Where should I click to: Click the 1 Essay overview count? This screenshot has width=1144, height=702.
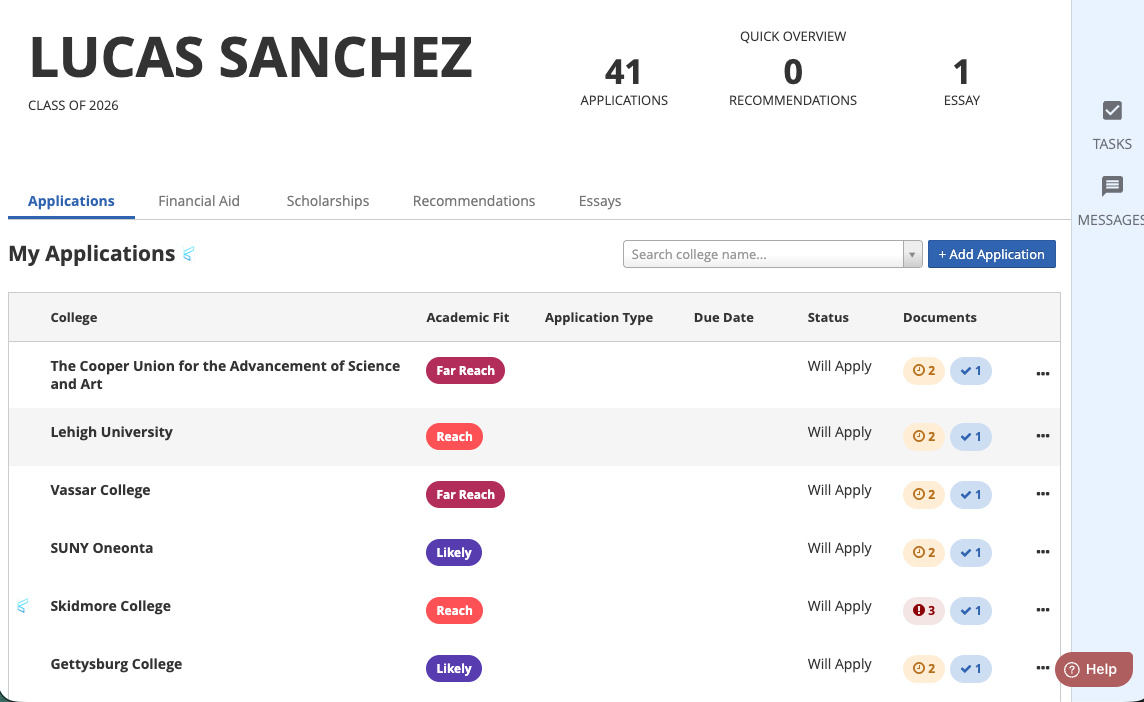tap(962, 82)
